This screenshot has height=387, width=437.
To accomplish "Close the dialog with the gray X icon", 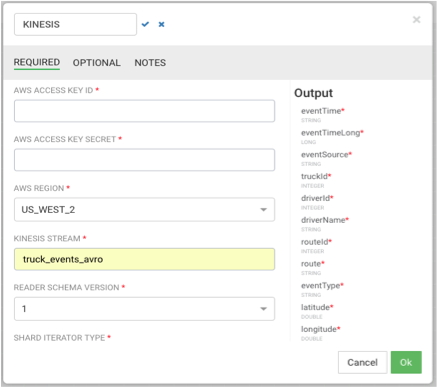I will coord(416,20).
